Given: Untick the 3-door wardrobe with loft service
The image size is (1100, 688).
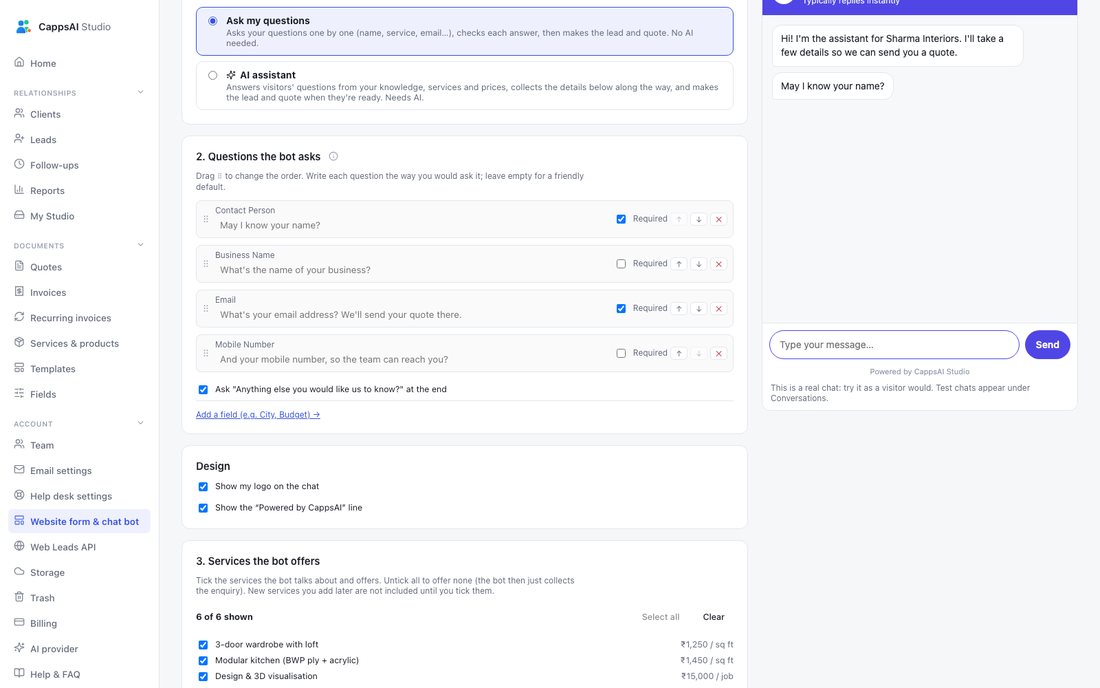Looking at the screenshot, I should 203,645.
